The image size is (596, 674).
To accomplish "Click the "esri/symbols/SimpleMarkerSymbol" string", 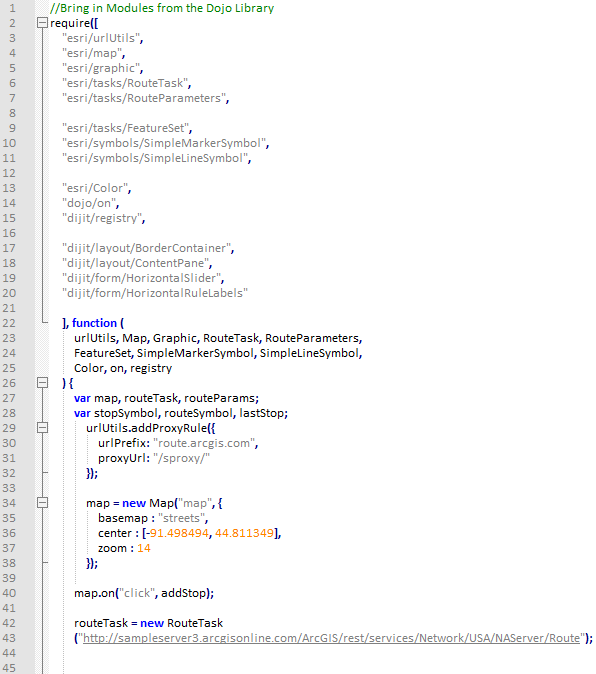I will (164, 143).
